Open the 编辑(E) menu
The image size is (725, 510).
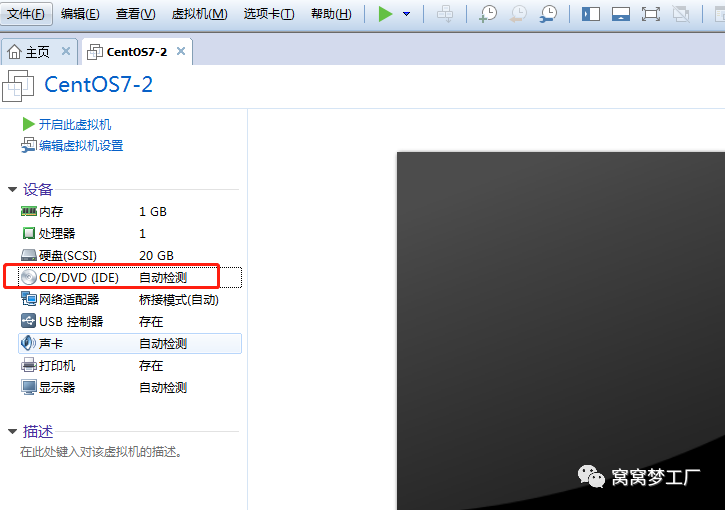(x=80, y=14)
